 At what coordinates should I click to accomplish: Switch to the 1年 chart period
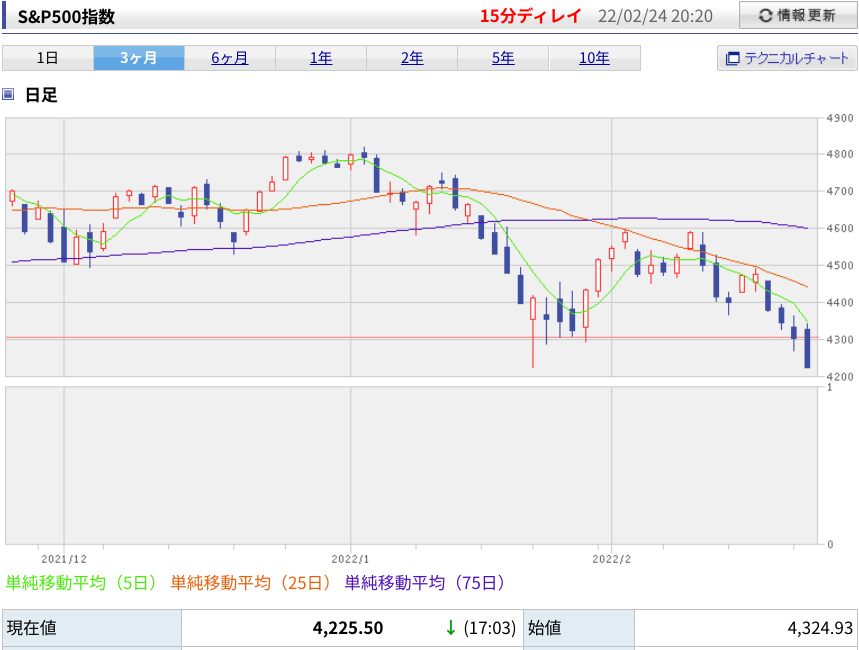click(320, 58)
